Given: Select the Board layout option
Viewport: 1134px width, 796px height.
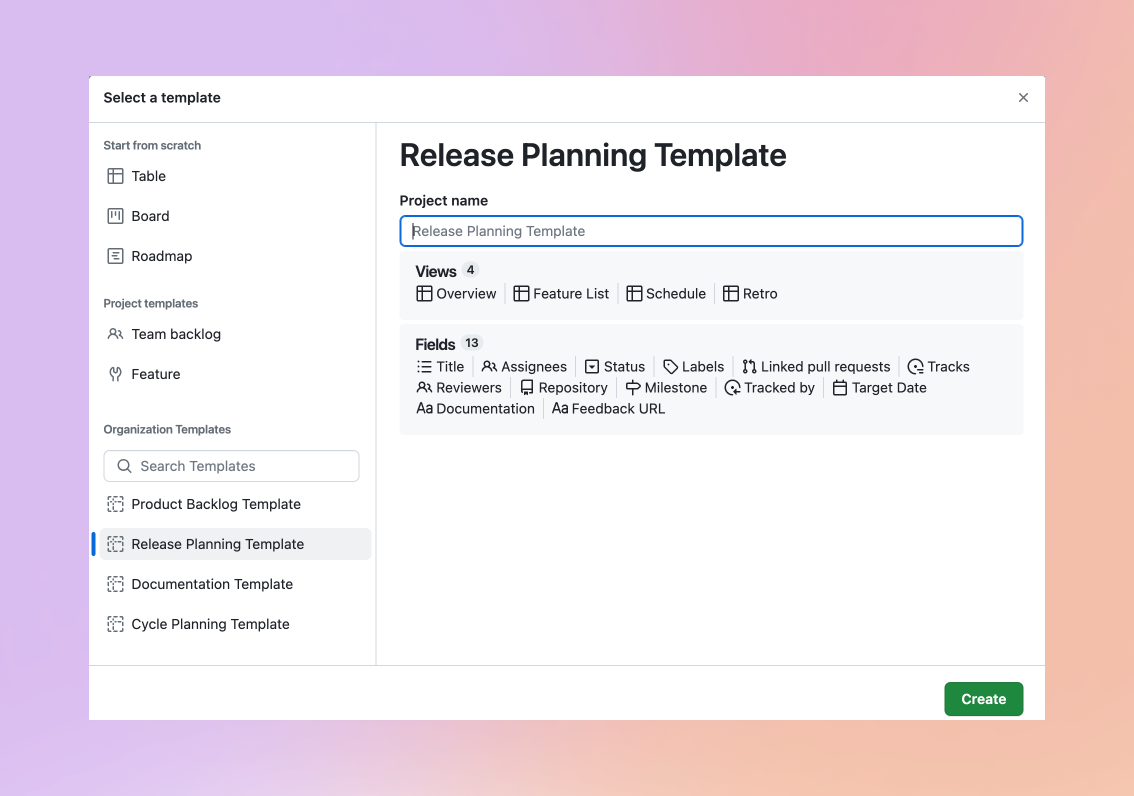Looking at the screenshot, I should [x=148, y=215].
